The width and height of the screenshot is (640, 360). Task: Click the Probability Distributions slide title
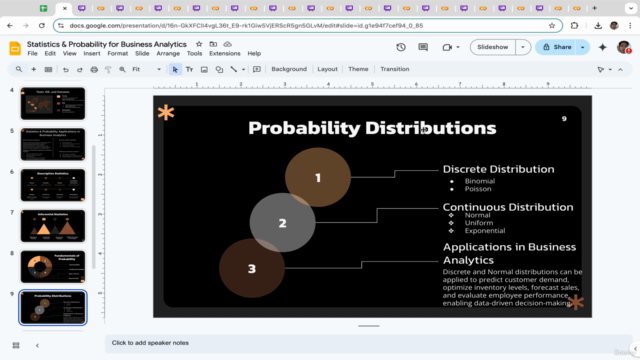pyautogui.click(x=372, y=128)
